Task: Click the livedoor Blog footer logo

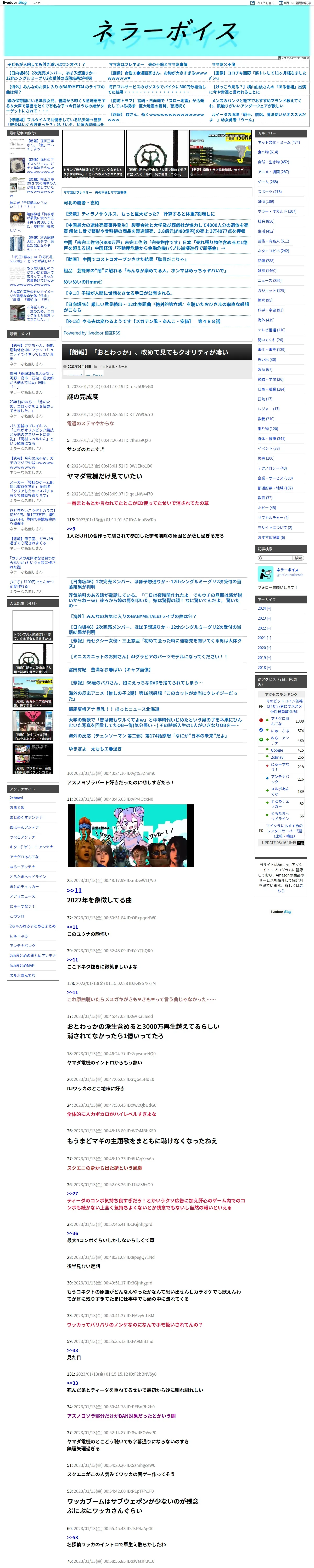Action: [x=281, y=911]
